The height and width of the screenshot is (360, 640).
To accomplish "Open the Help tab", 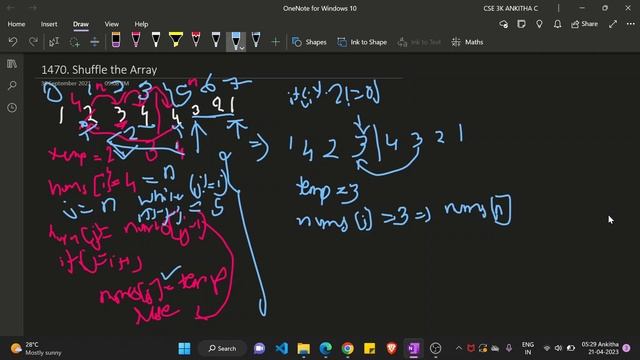I will (x=141, y=24).
